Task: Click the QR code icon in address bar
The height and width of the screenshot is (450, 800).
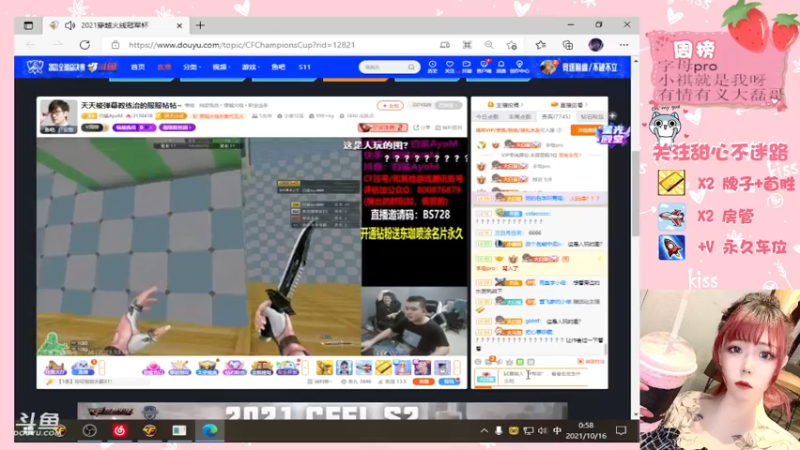Action: pyautogui.click(x=467, y=45)
